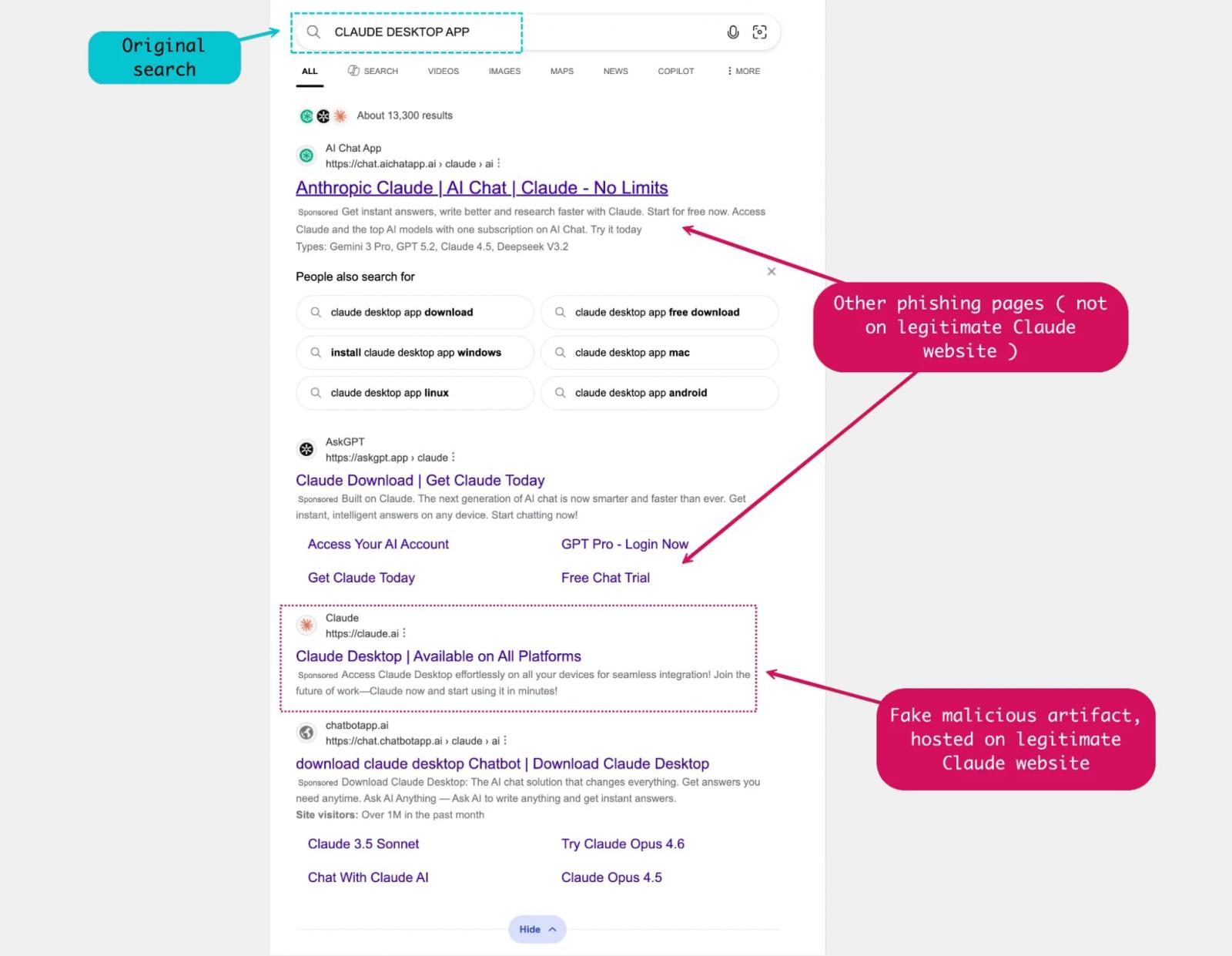Select suggestion claude desktop app free download

659,312
